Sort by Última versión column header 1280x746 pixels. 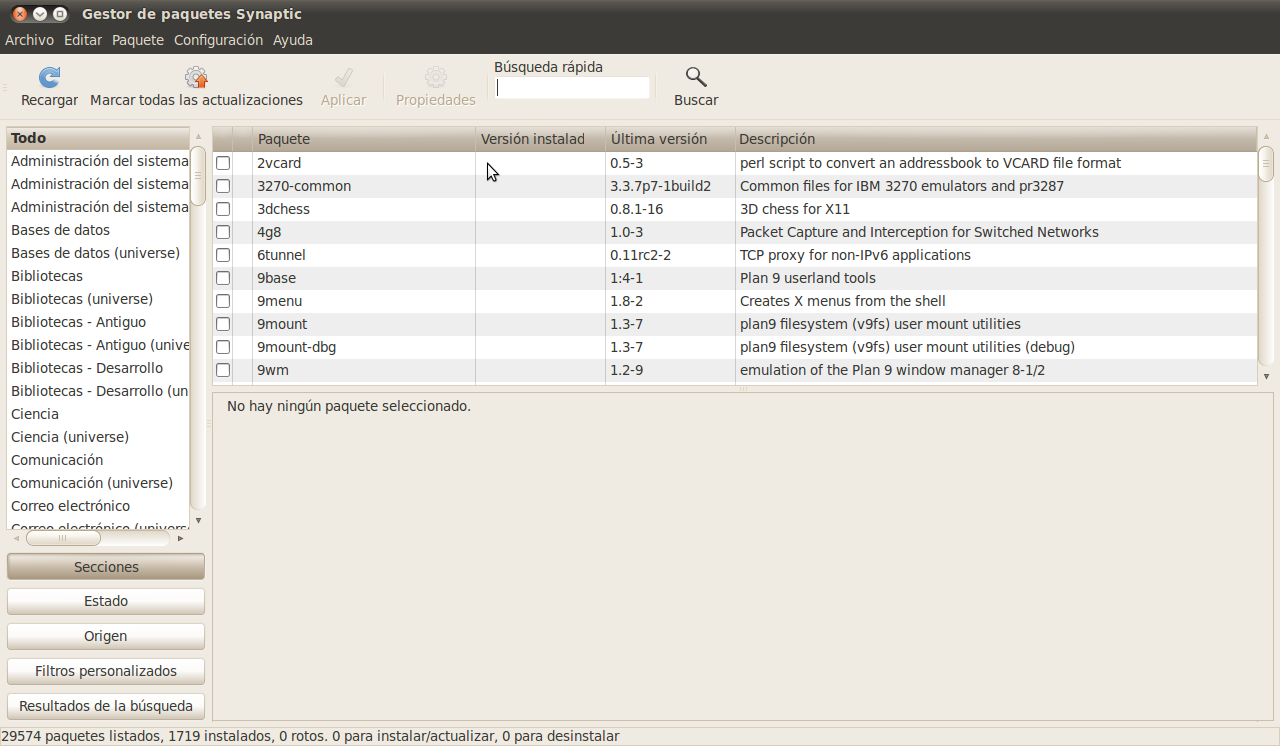point(670,139)
